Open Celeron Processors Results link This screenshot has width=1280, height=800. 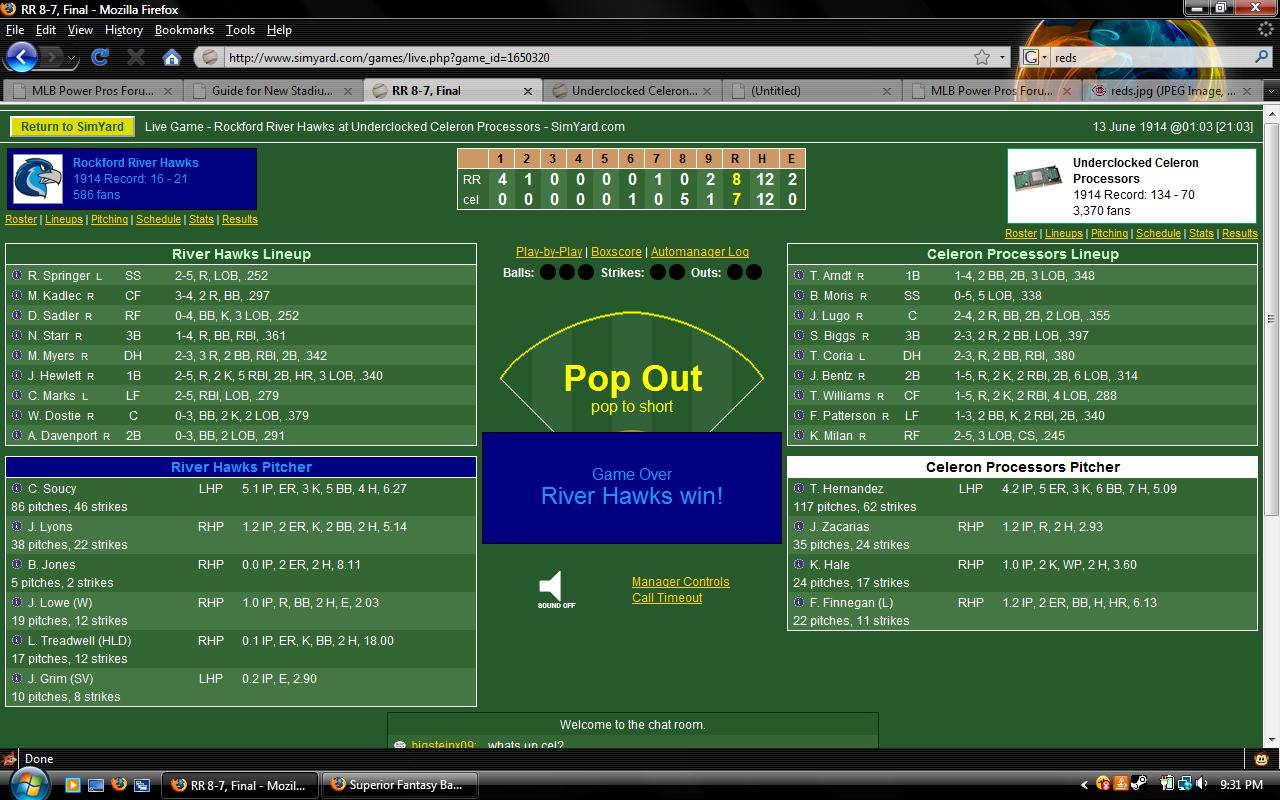point(1239,233)
